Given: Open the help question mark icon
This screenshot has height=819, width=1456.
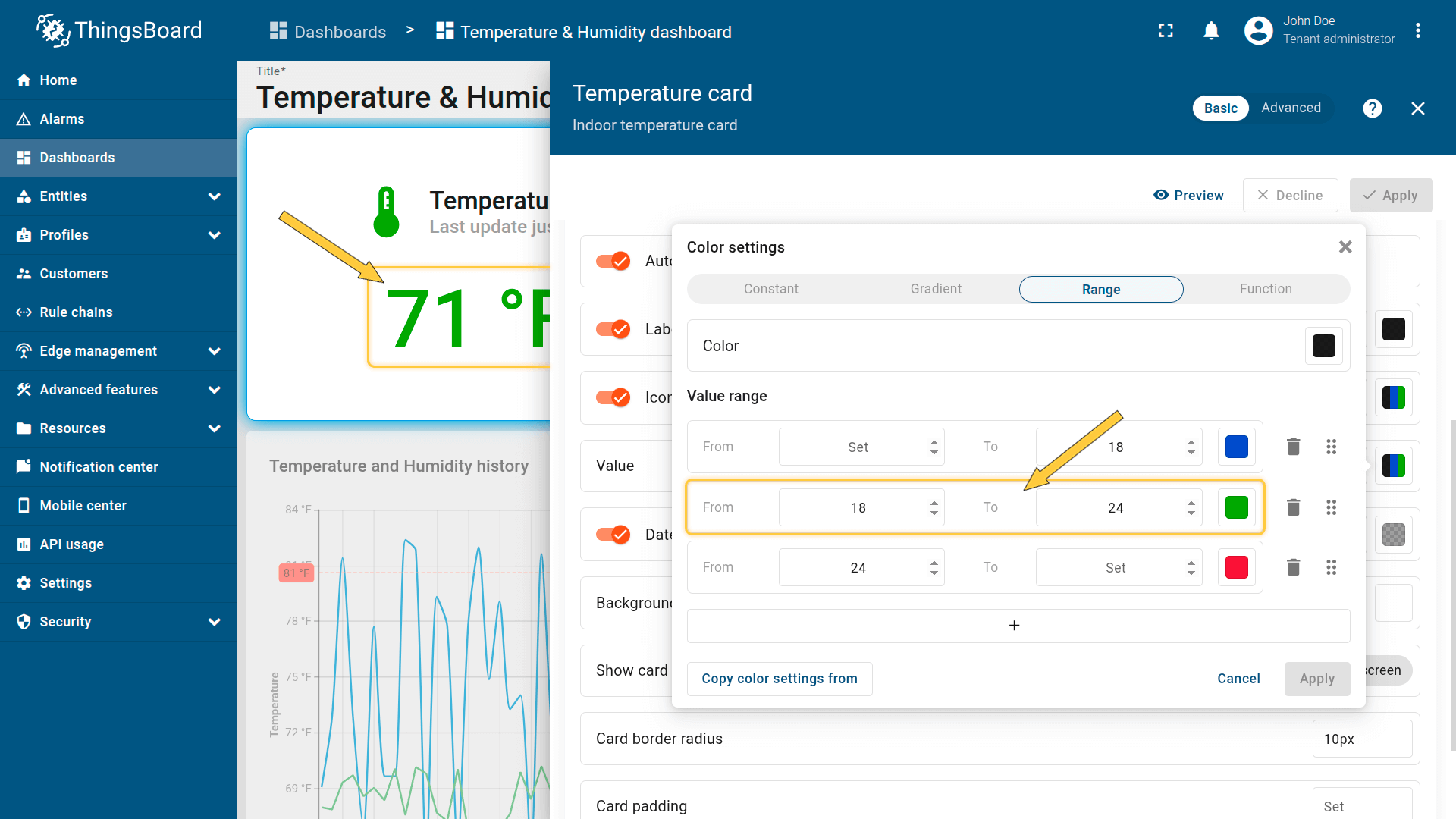Looking at the screenshot, I should 1372,108.
